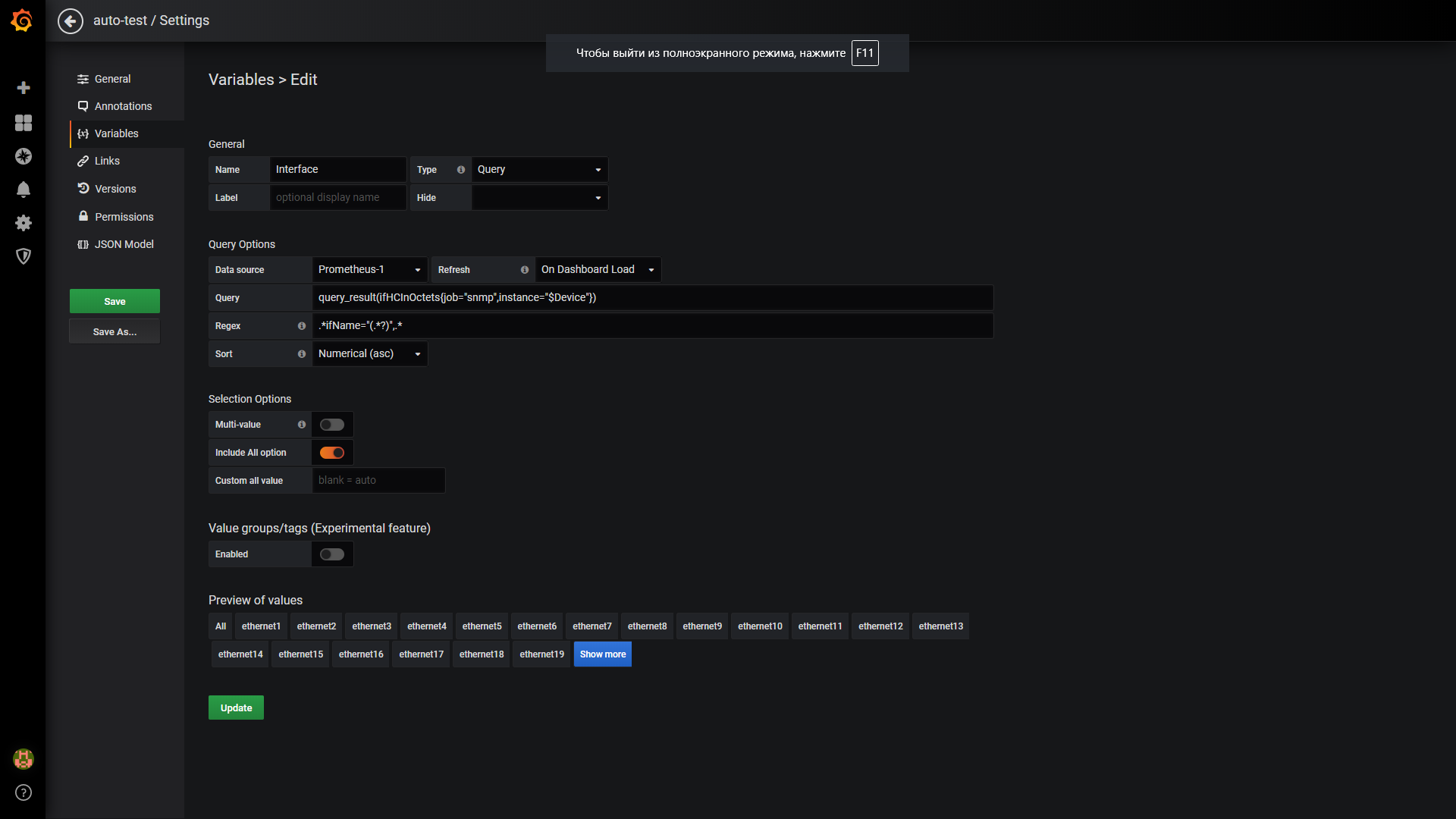This screenshot has width=1456, height=819.
Task: Open the Server Admin shield icon
Action: (x=24, y=256)
